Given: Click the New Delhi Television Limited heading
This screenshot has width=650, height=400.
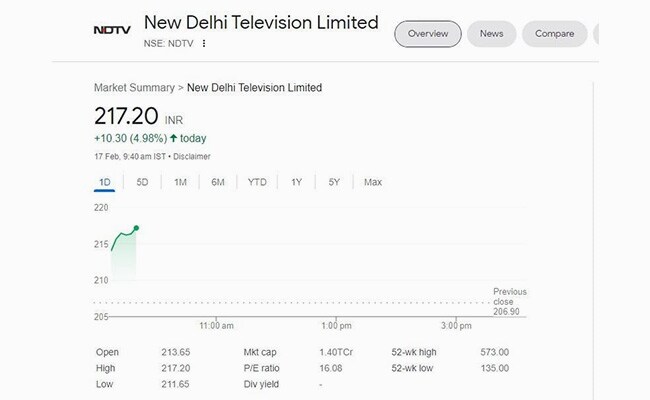Looking at the screenshot, I should [261, 22].
